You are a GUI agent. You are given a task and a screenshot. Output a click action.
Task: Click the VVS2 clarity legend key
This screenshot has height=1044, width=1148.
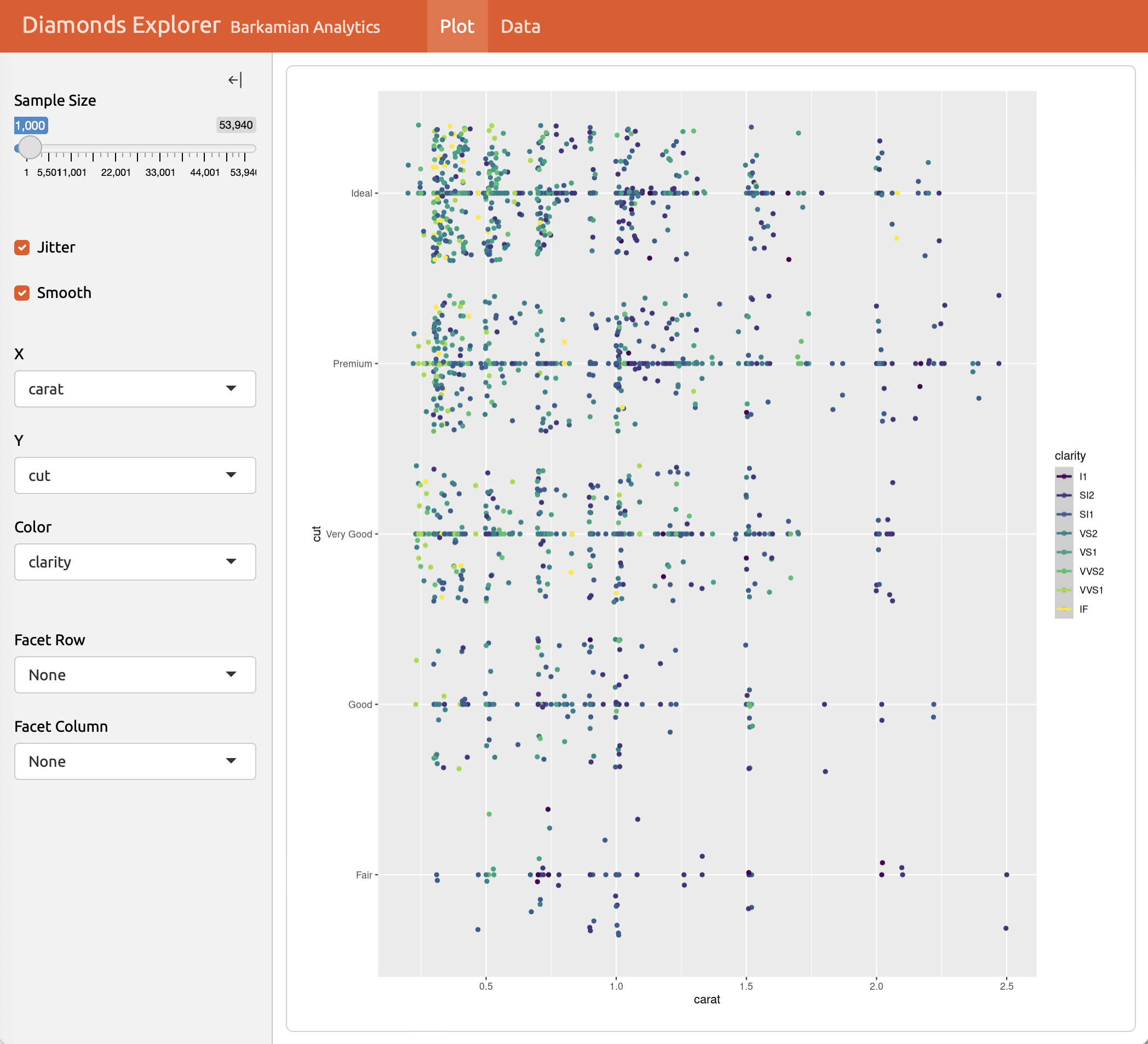click(1063, 571)
